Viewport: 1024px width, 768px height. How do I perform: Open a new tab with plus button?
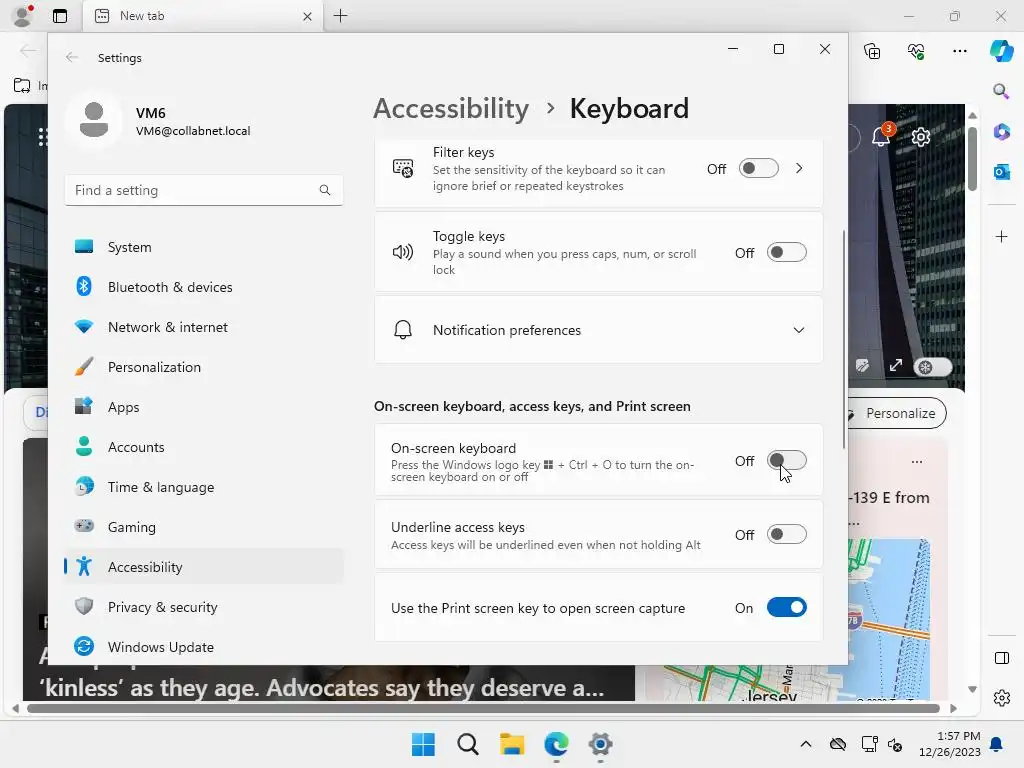coord(340,16)
